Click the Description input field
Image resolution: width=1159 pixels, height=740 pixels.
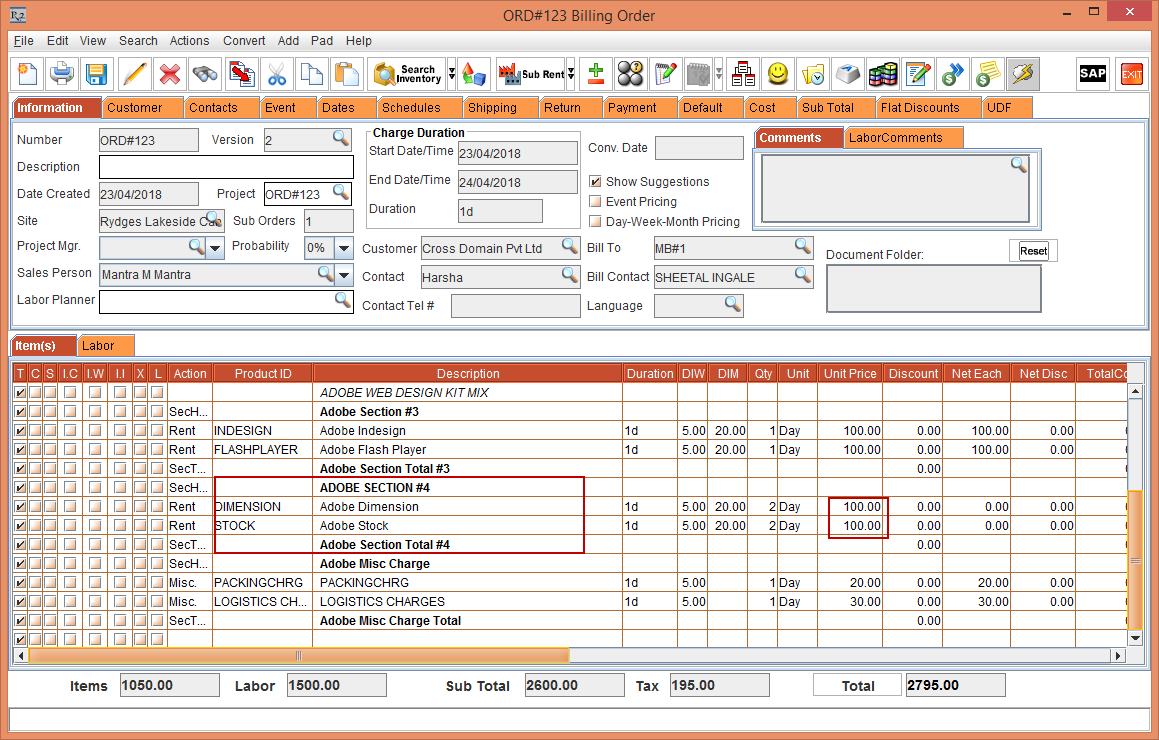[x=226, y=167]
